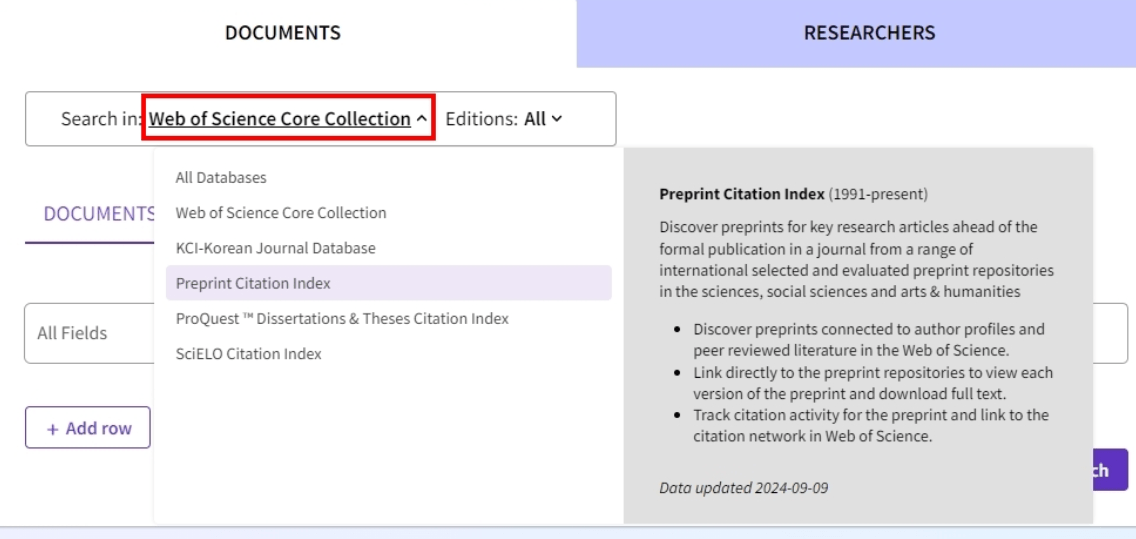Select Preprint Citation Index option
Viewport: 1136px width, 539px height.
point(388,283)
